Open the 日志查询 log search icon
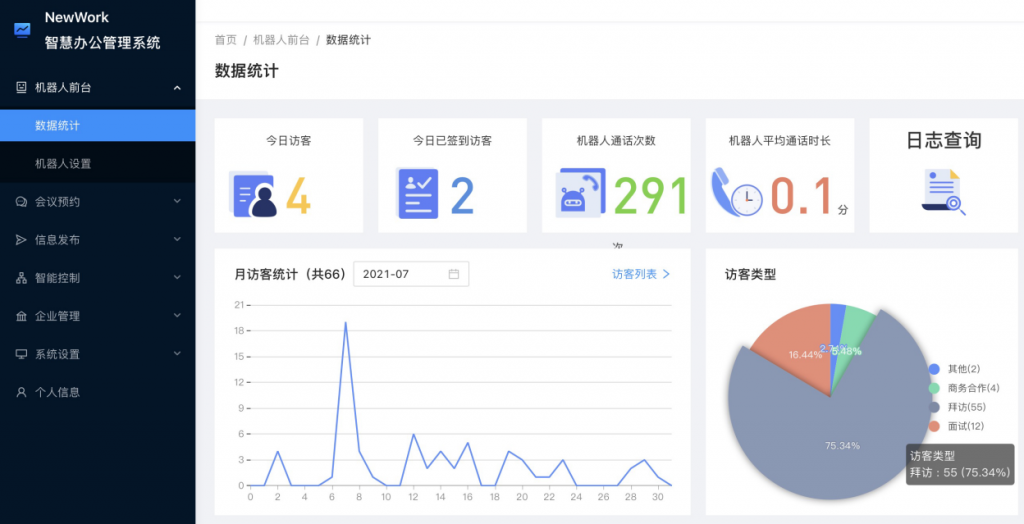Image resolution: width=1024 pixels, height=524 pixels. 941,192
